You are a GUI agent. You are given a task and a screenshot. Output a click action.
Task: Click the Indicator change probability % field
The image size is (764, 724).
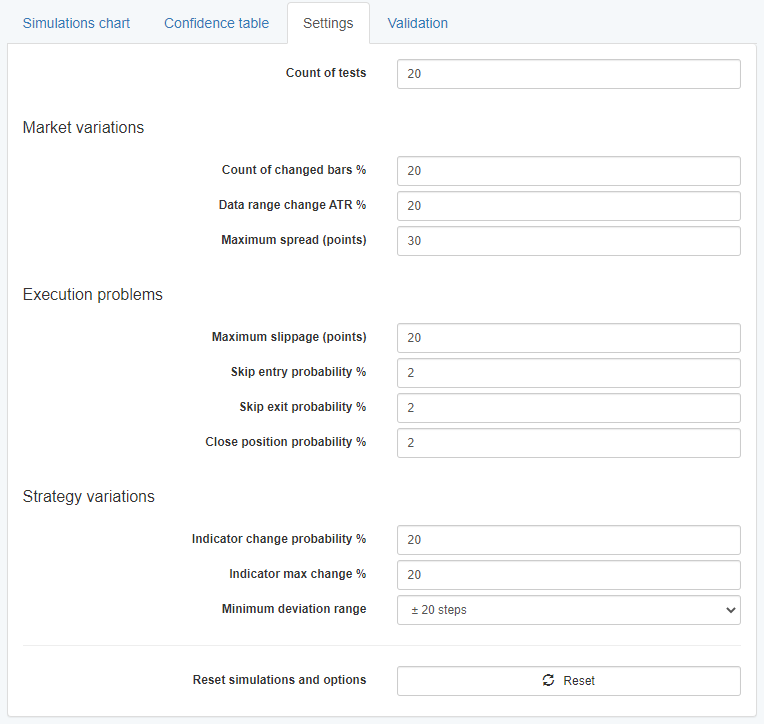(568, 540)
